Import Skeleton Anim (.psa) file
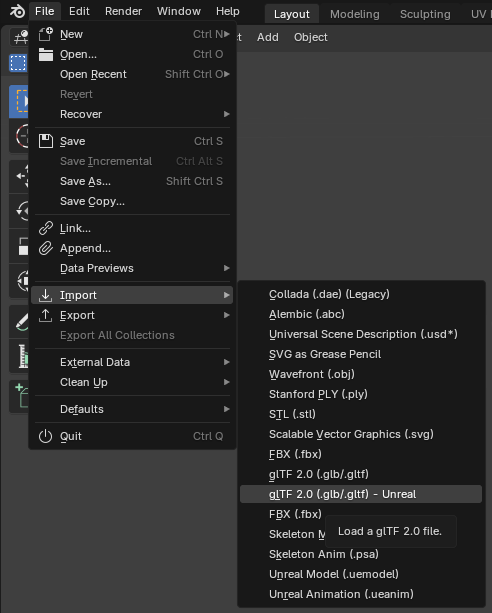Image resolution: width=492 pixels, height=613 pixels. tap(361, 554)
